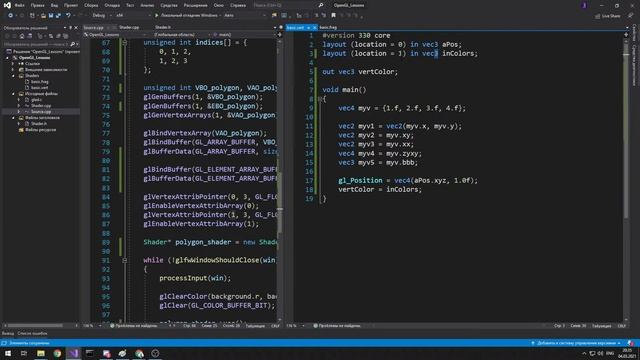
Task: Open the Справка menu
Action: point(238,5)
